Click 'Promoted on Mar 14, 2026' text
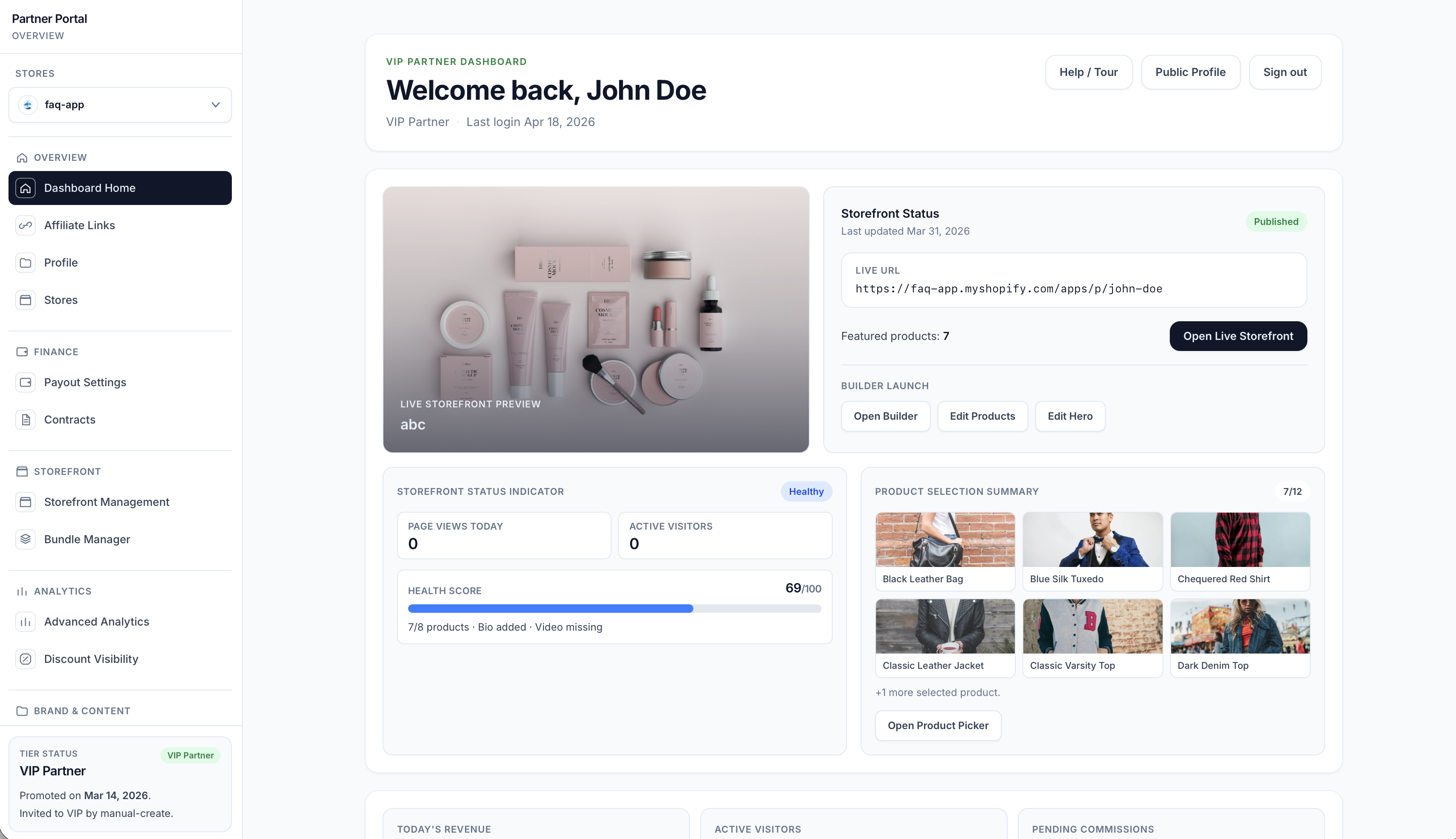Image resolution: width=1456 pixels, height=839 pixels. (85, 795)
